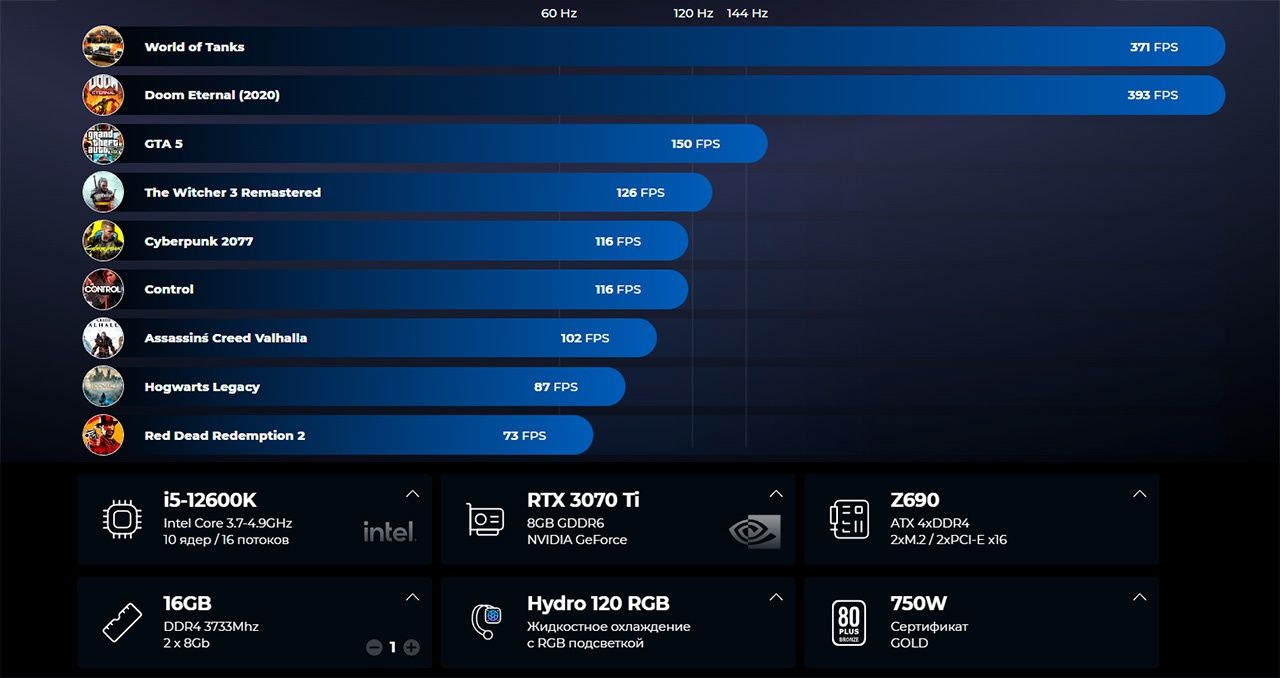This screenshot has height=678, width=1280.
Task: Click the motherboard icon for Z690
Action: [849, 519]
